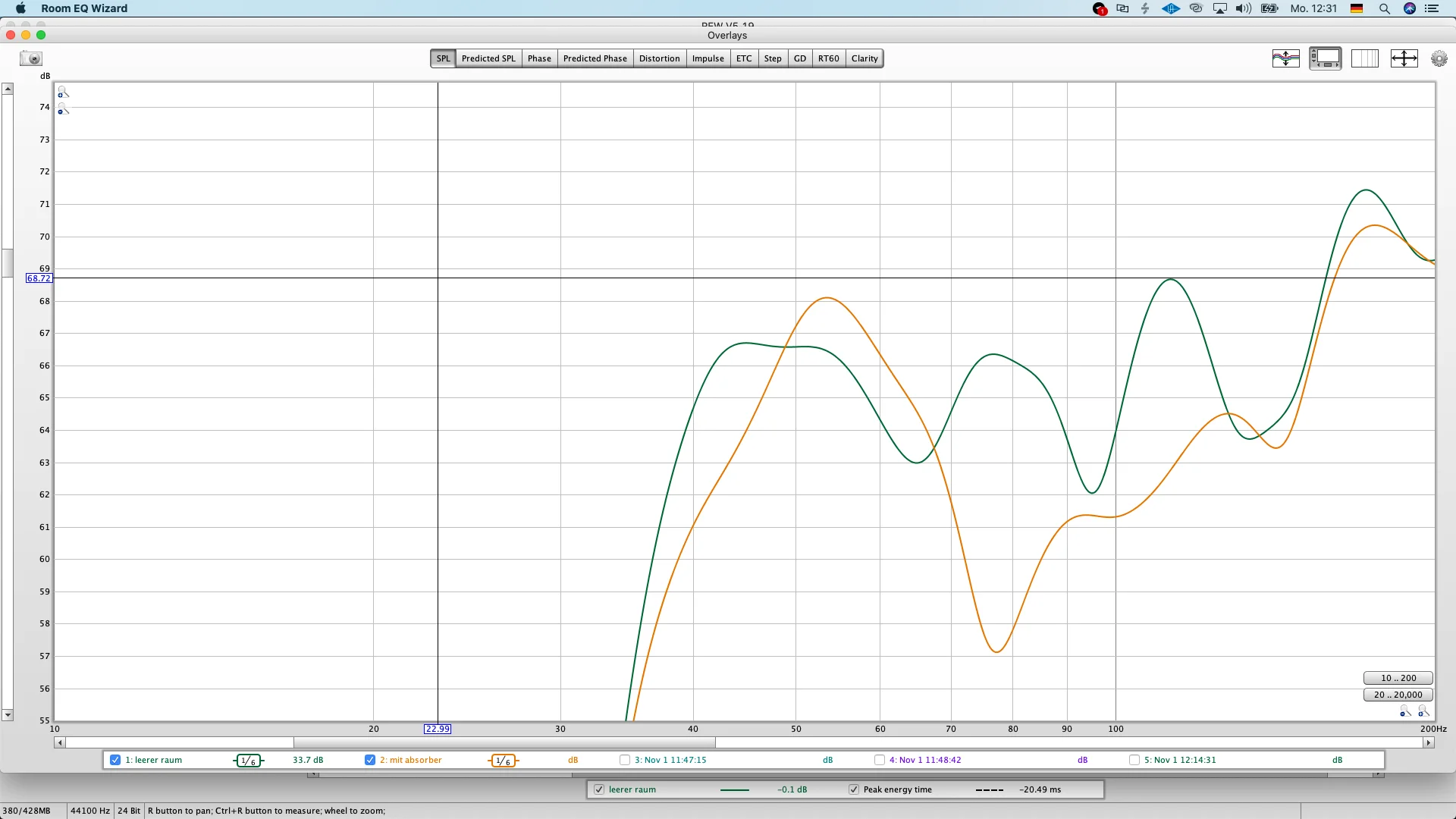Click the horizontal scrollbar left arrow

coord(60,742)
